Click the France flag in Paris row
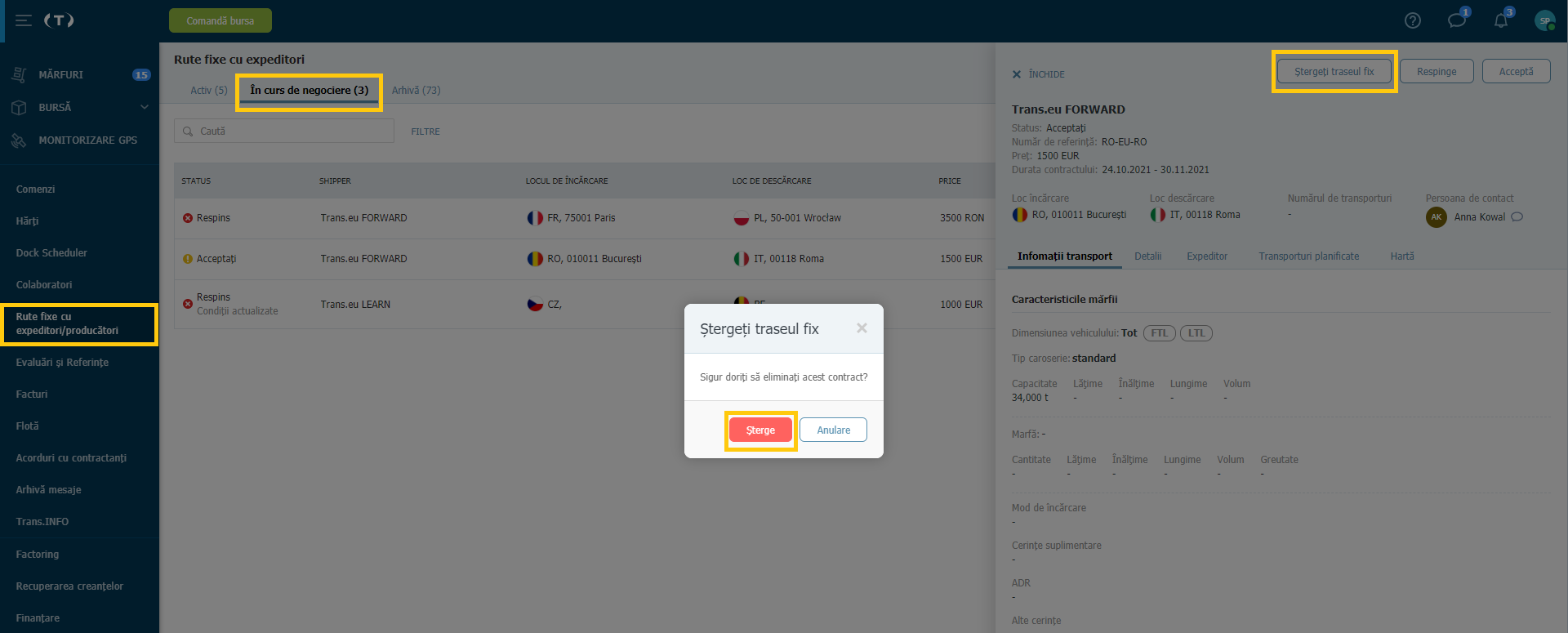The height and width of the screenshot is (633, 1568). [535, 218]
